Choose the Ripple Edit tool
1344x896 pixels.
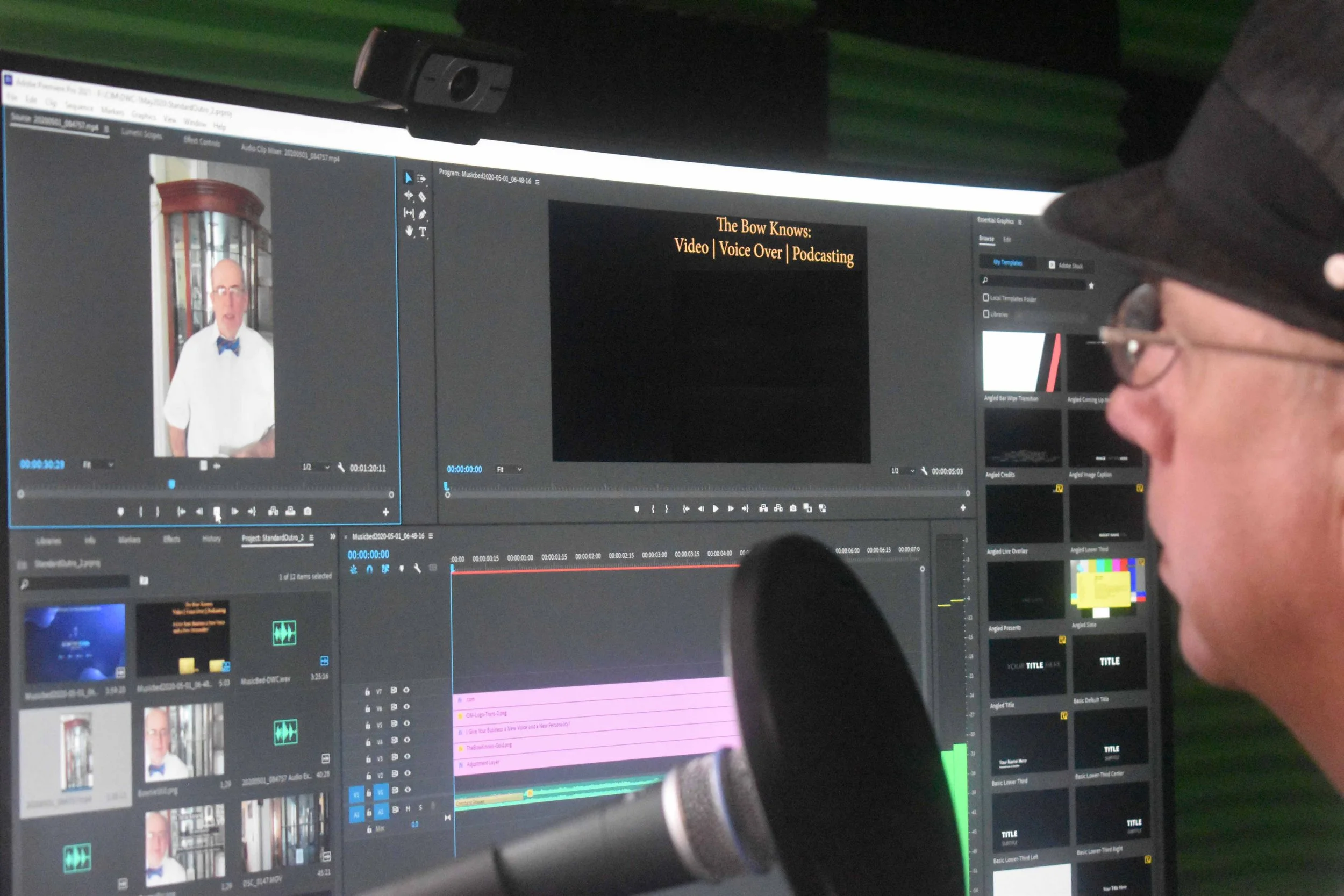[x=409, y=196]
